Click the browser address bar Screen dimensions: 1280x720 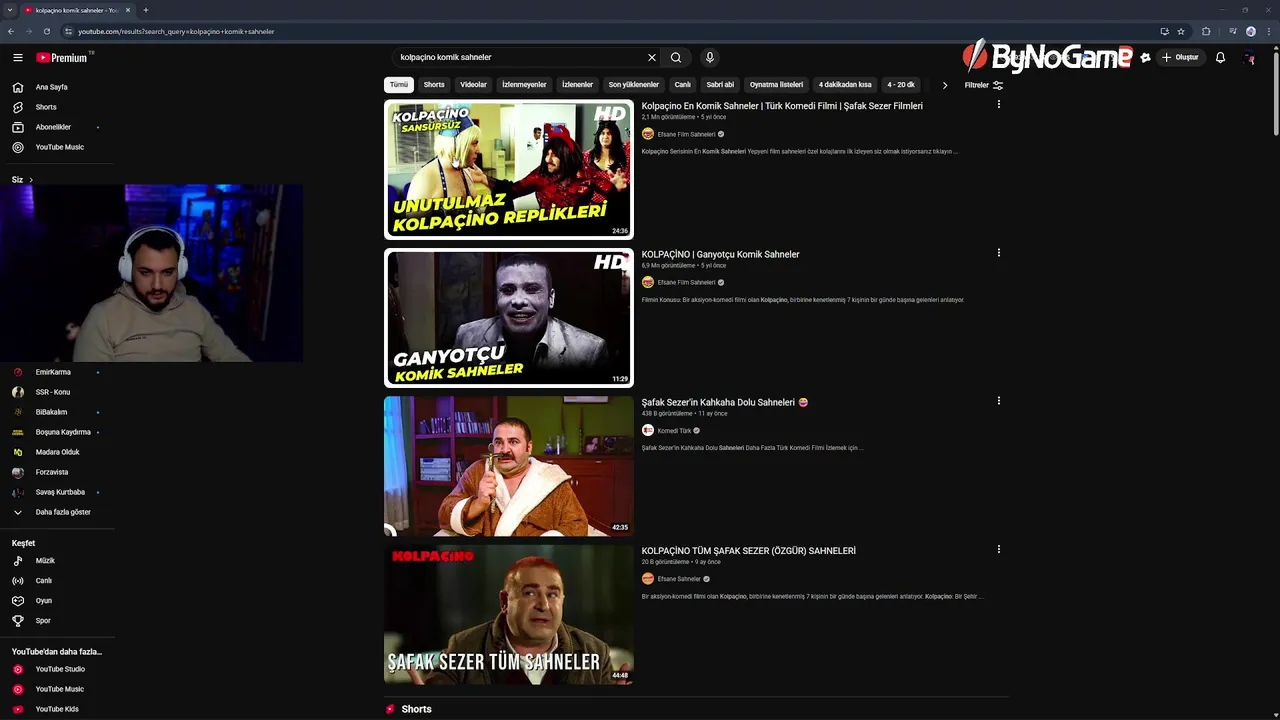pyautogui.click(x=610, y=31)
